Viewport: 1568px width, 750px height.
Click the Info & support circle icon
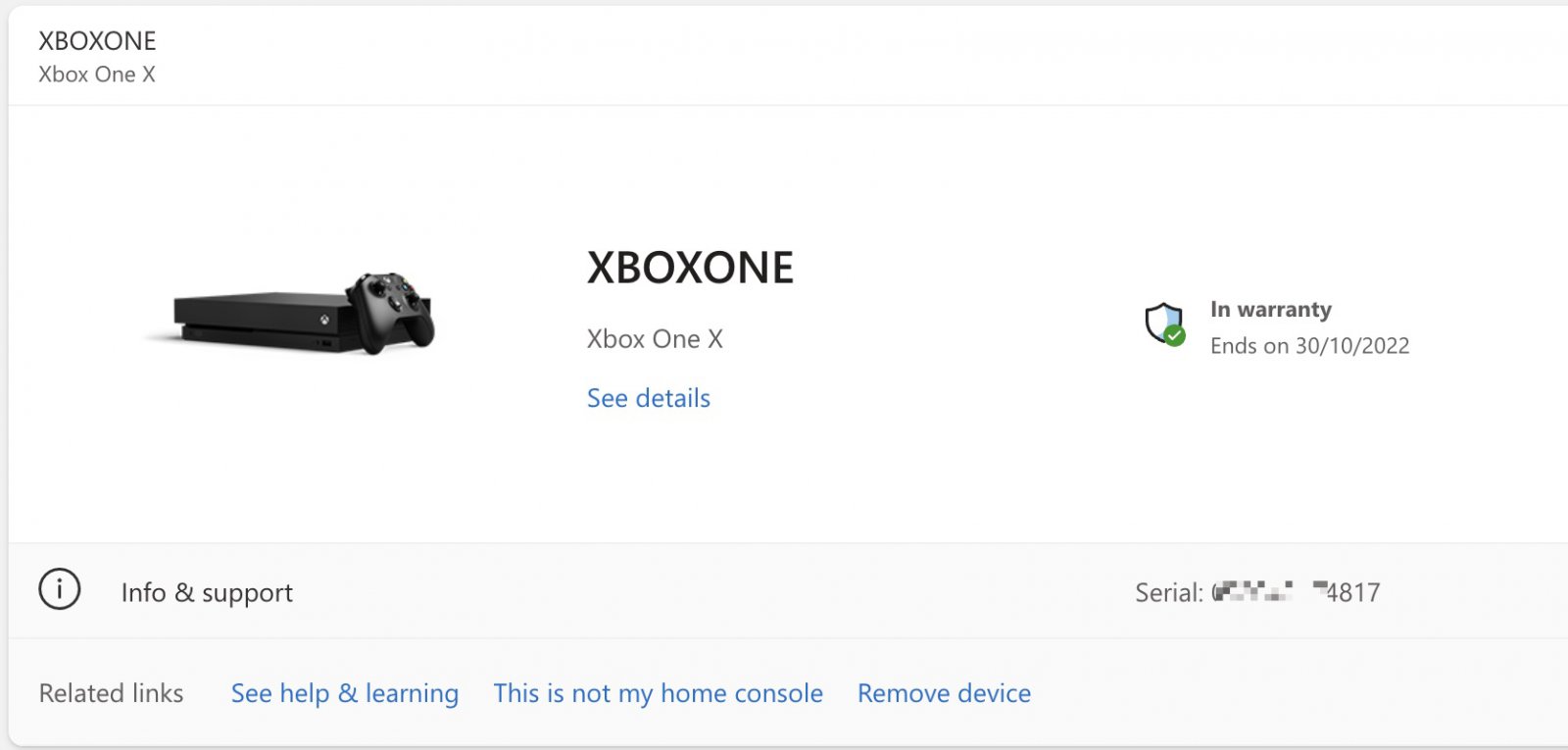[60, 590]
